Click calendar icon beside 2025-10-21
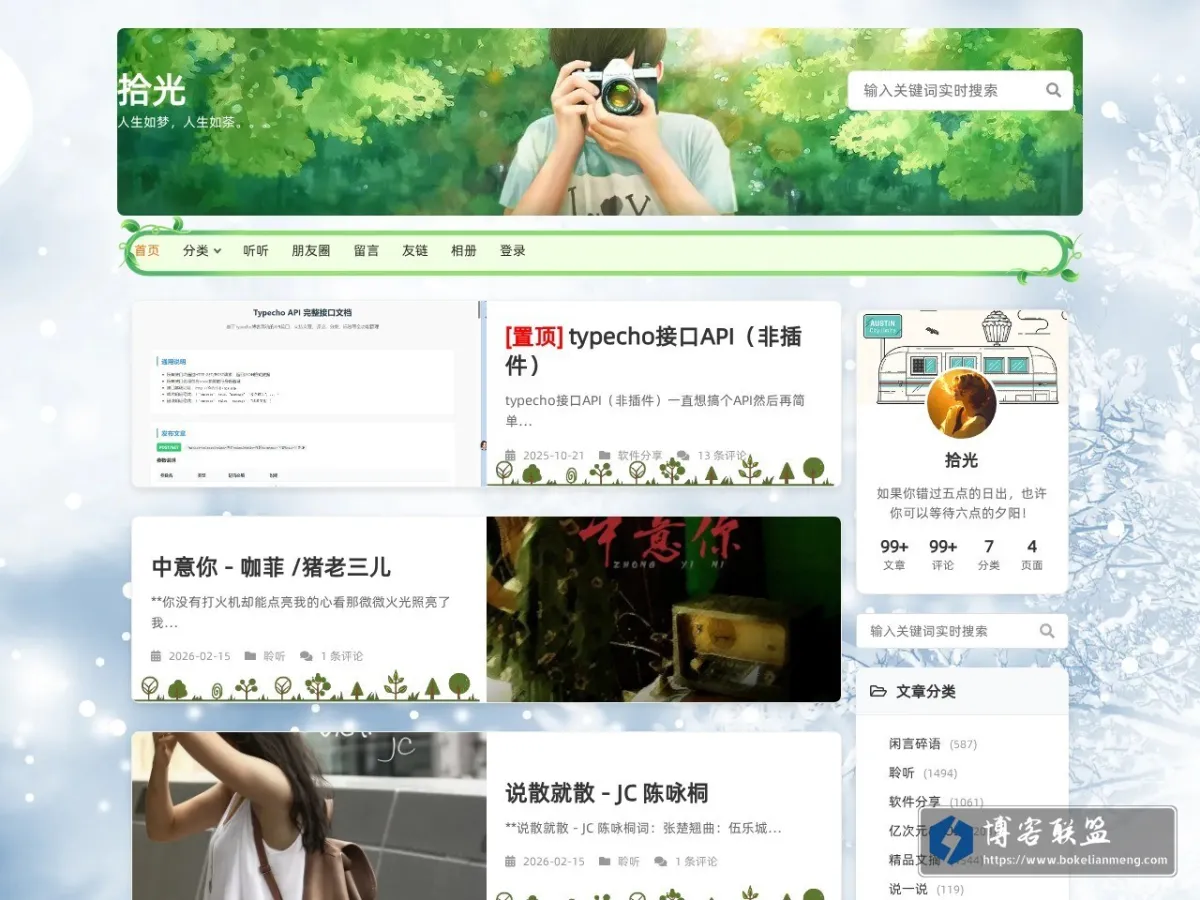This screenshot has height=900, width=1200. tap(510, 455)
